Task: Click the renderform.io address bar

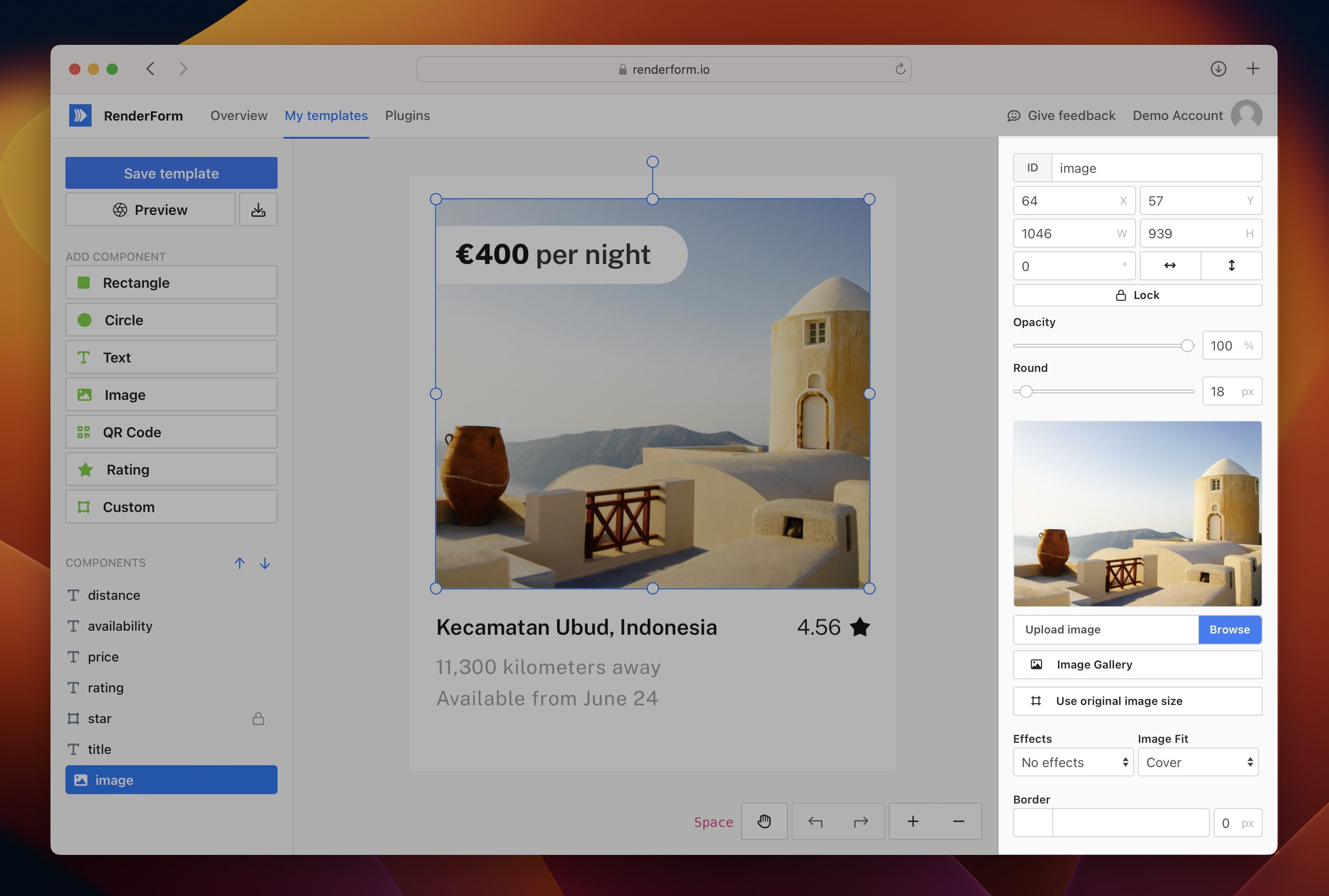Action: pos(664,69)
